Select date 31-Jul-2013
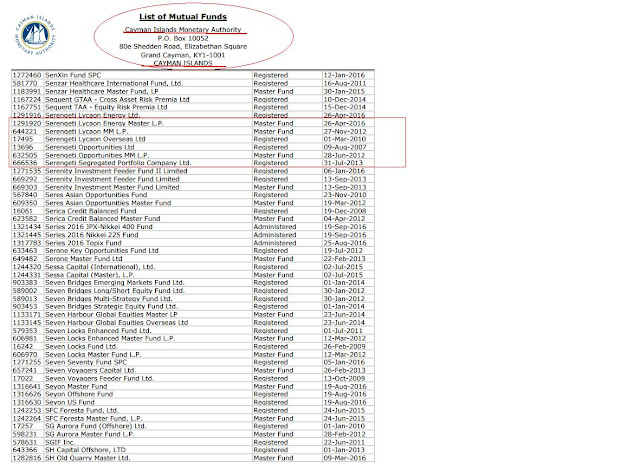Image resolution: width=640 pixels, height=463 pixels. point(343,163)
